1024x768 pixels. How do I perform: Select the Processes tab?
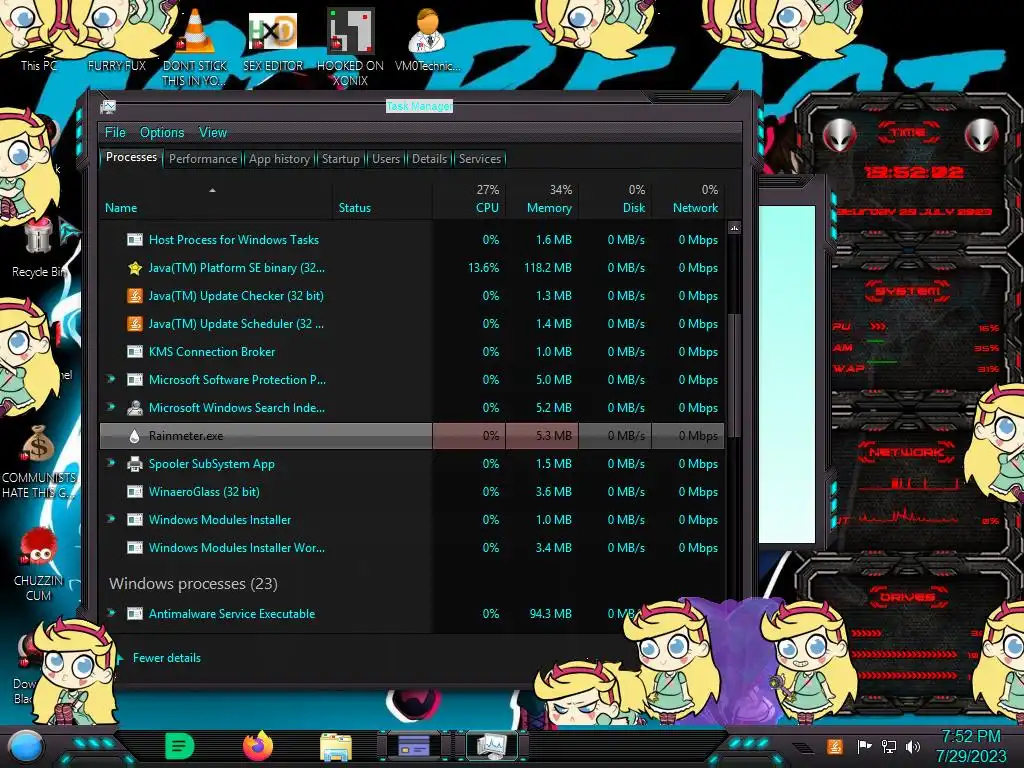click(131, 157)
